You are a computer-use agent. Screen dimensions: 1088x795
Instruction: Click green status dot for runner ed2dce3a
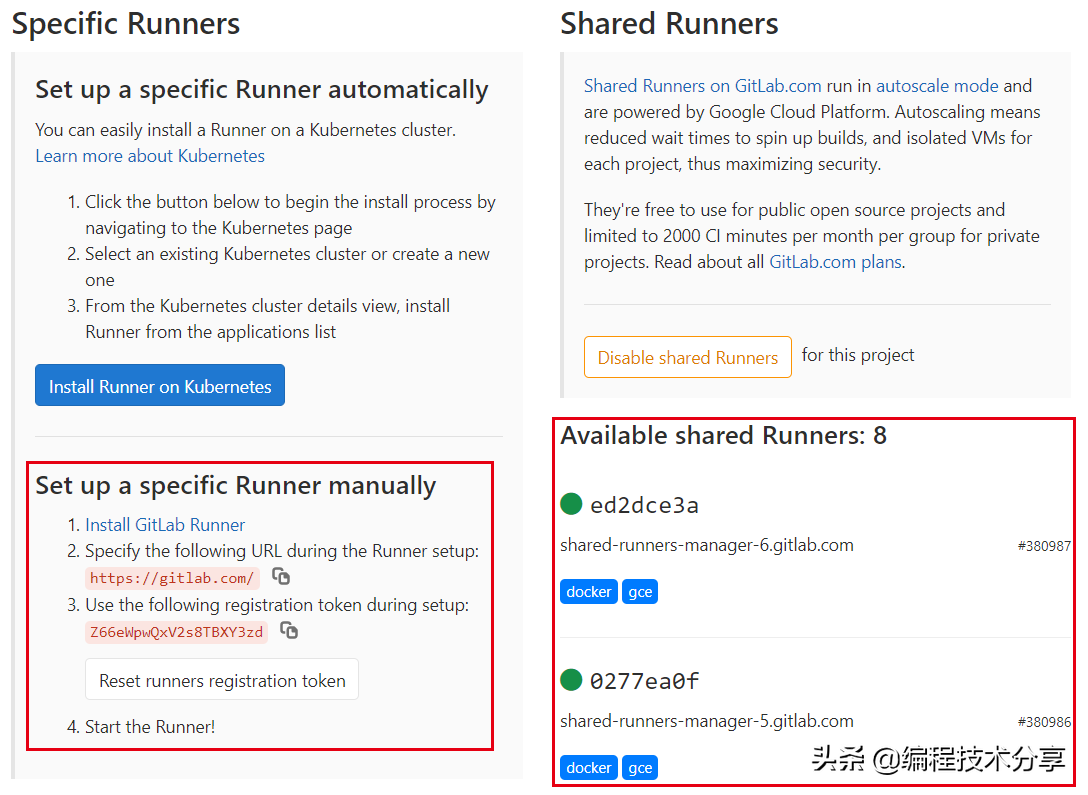click(x=571, y=504)
